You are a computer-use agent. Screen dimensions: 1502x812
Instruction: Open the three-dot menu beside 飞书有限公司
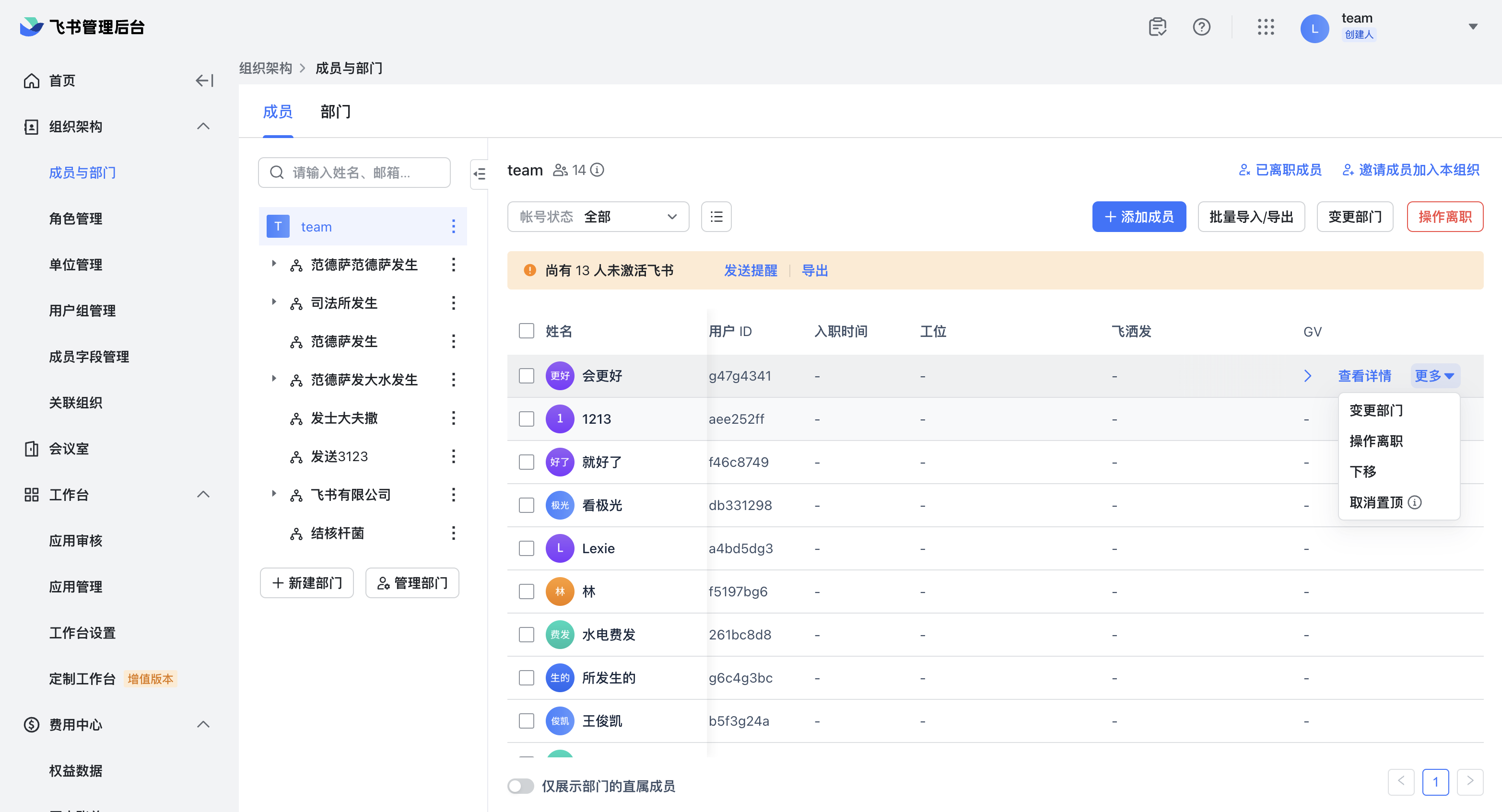(454, 495)
